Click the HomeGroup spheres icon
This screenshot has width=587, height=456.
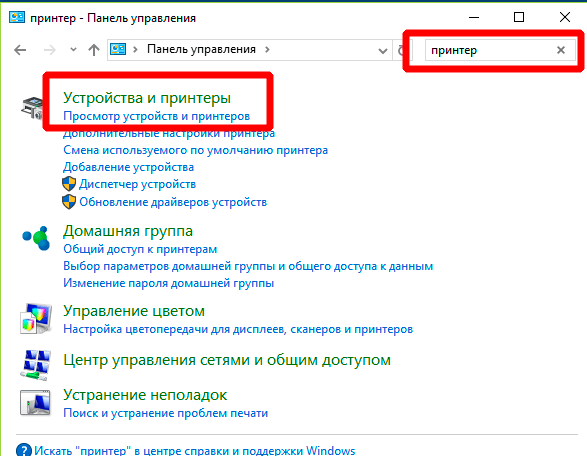click(36, 238)
